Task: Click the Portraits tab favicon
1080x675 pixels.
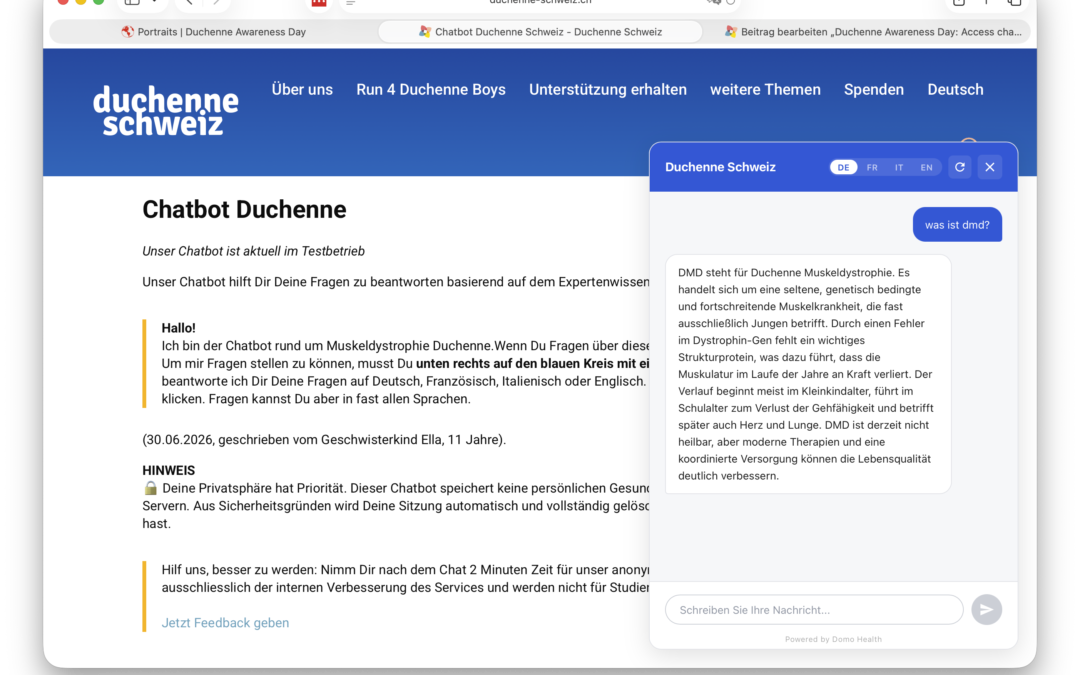Action: tap(127, 32)
